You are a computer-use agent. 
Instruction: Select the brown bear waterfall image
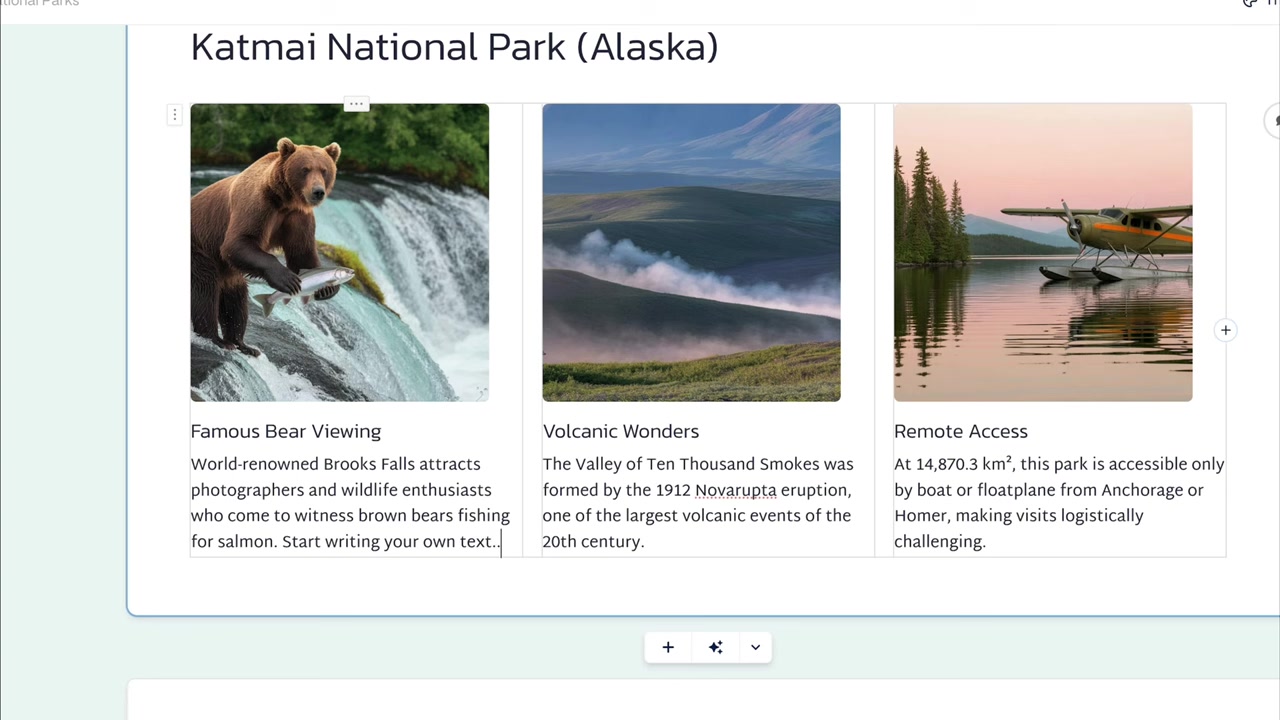pyautogui.click(x=340, y=252)
